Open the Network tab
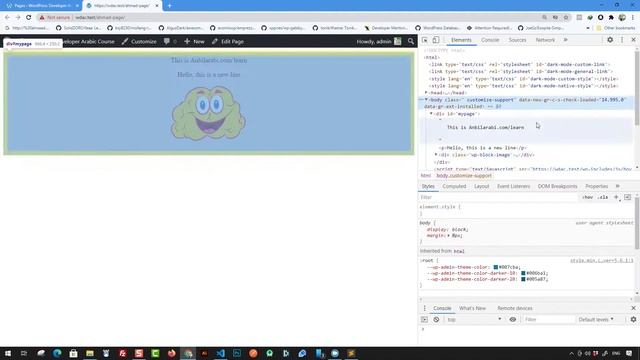Screen dimensions: 640x360 (x=545, y=40)
